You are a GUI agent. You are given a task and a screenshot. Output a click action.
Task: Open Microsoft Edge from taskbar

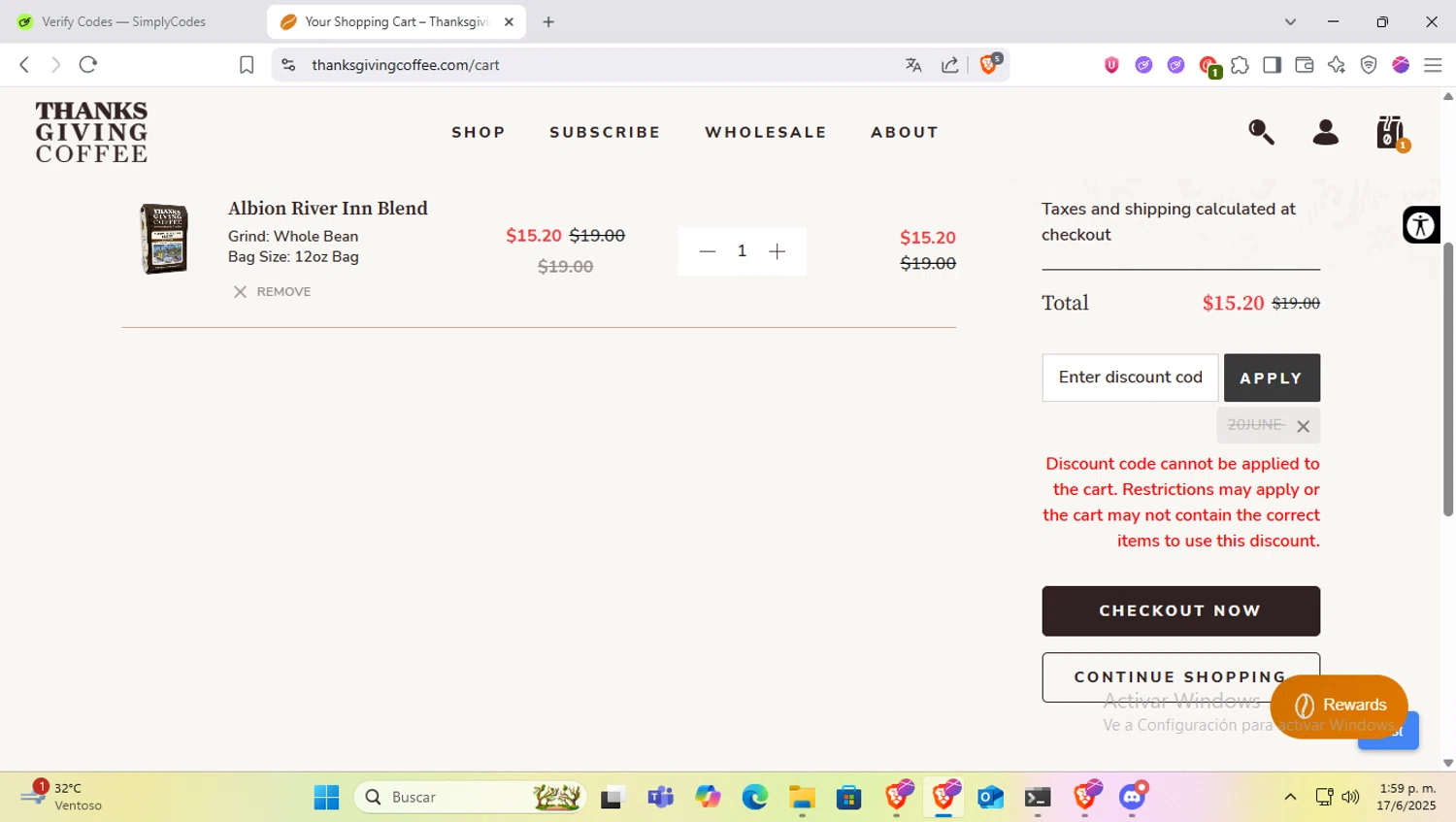pos(754,797)
